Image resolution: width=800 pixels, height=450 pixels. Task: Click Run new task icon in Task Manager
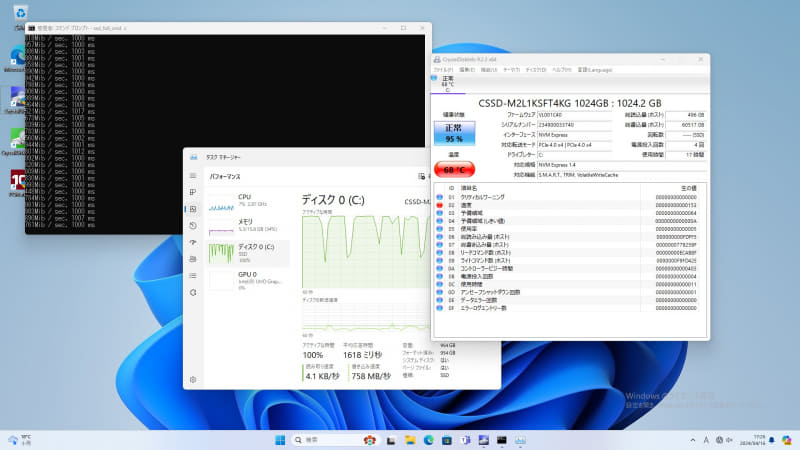tap(421, 177)
